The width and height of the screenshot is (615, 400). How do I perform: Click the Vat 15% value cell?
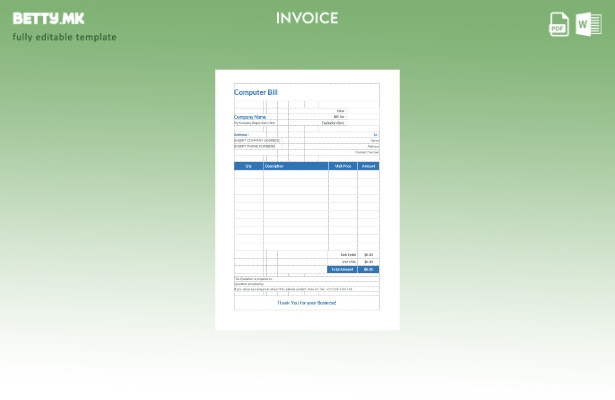368,262
